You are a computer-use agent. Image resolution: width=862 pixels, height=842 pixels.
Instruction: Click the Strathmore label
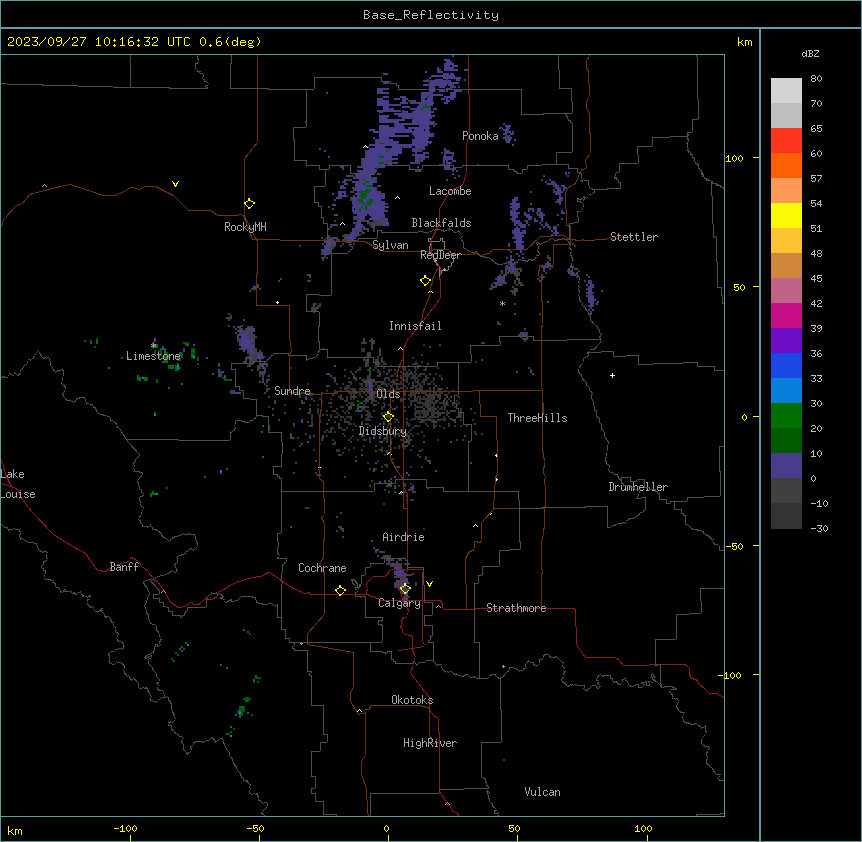pos(516,608)
